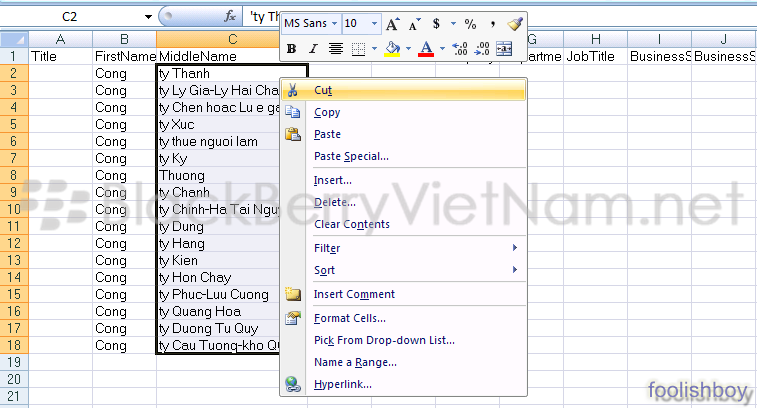Toggle bold in the mini toolbar
Viewport: 757px width, 408px height.
tap(292, 48)
